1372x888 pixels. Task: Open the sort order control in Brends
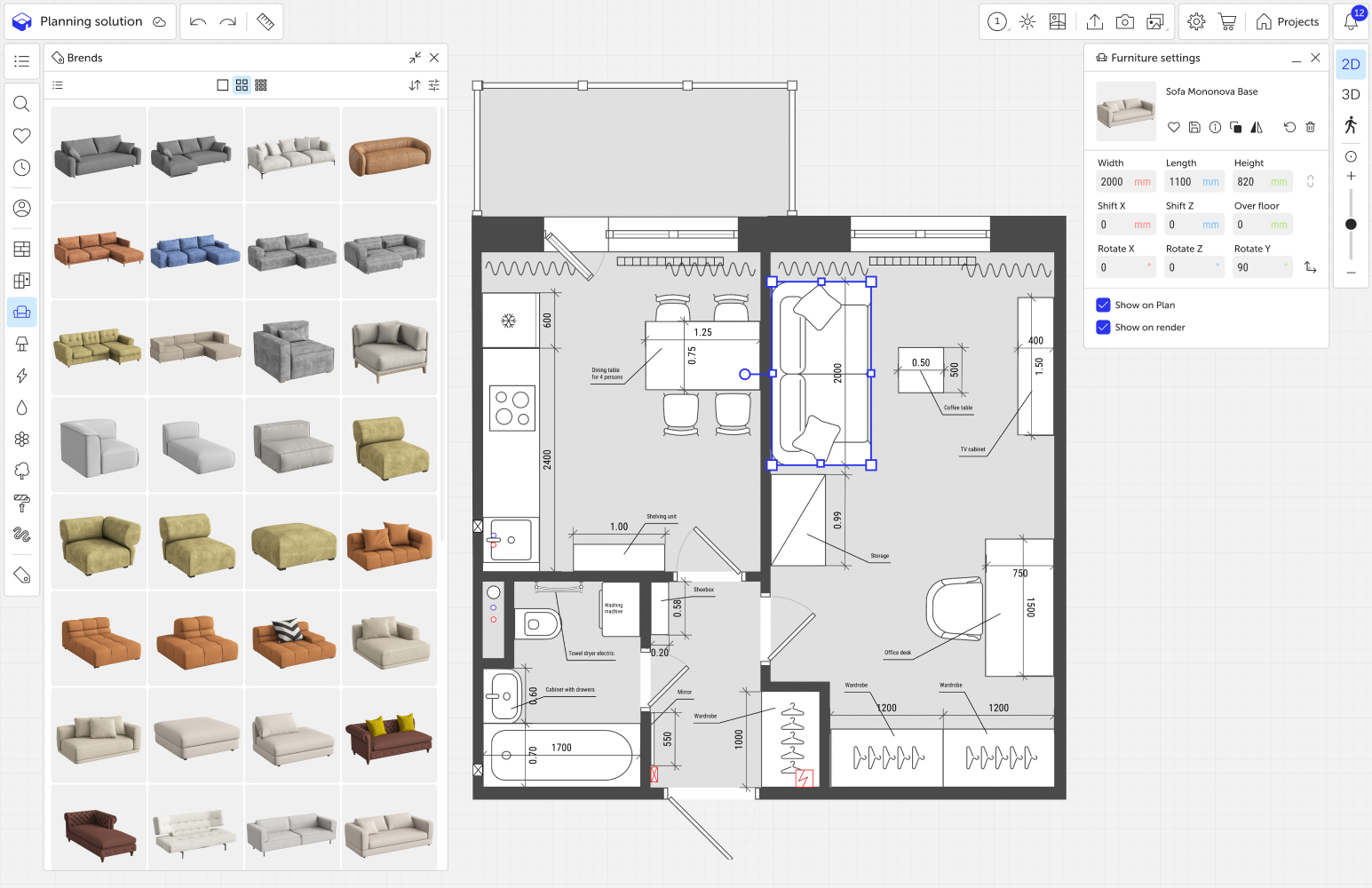[415, 85]
